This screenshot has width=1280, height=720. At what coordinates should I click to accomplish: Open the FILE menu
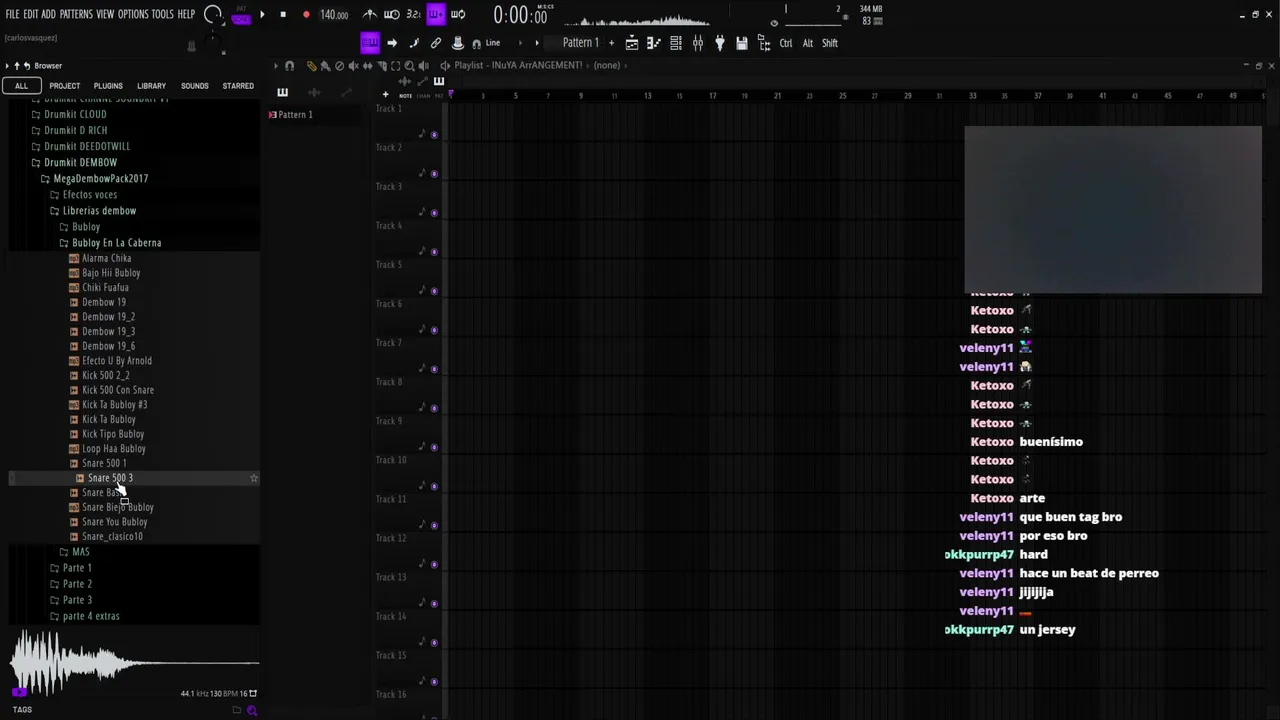12,14
